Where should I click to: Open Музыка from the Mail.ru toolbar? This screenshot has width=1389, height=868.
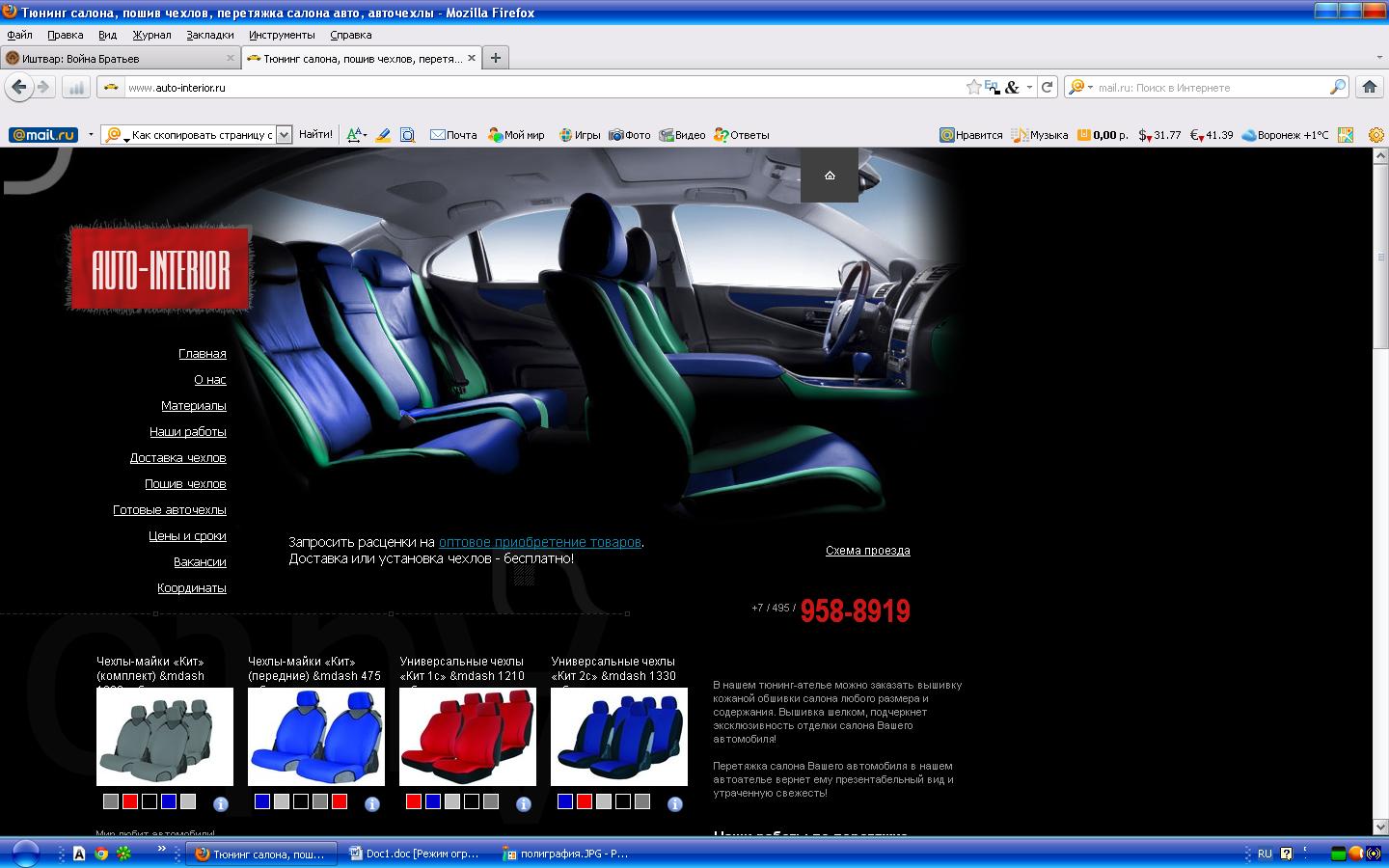coord(1040,135)
